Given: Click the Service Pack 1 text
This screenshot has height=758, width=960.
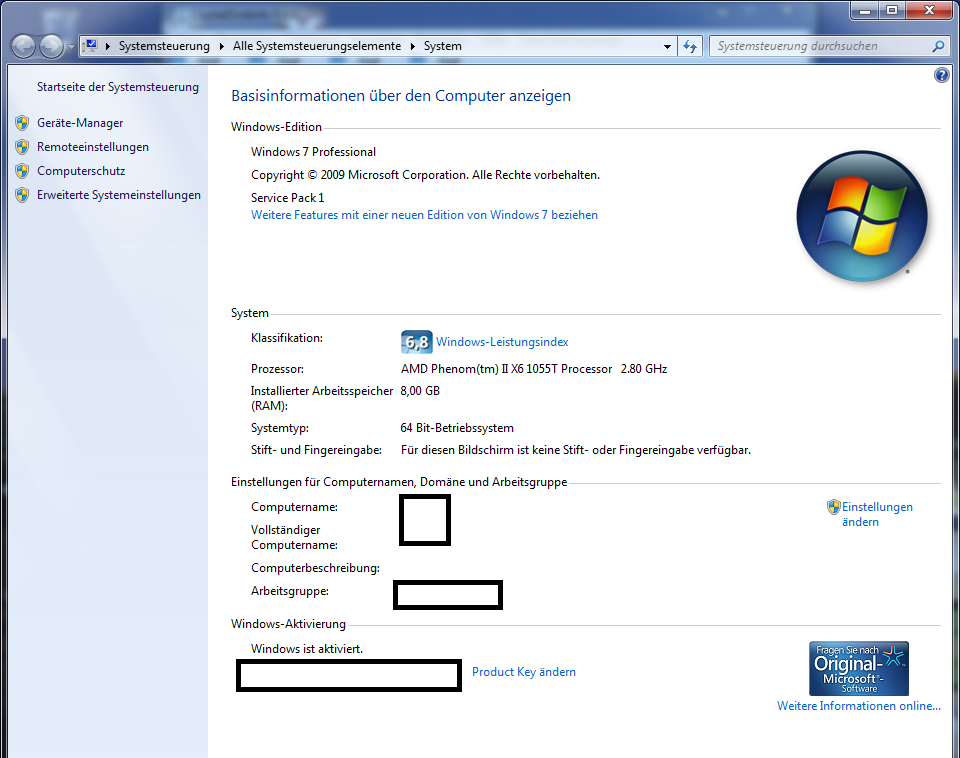Looking at the screenshot, I should coord(288,198).
